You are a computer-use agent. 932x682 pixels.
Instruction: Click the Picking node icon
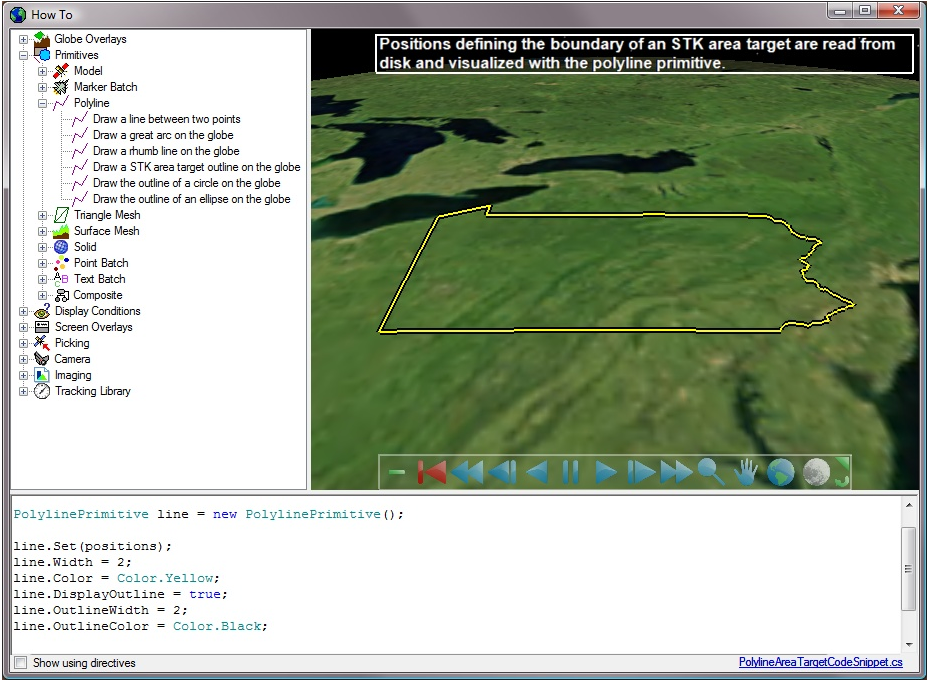coord(42,343)
